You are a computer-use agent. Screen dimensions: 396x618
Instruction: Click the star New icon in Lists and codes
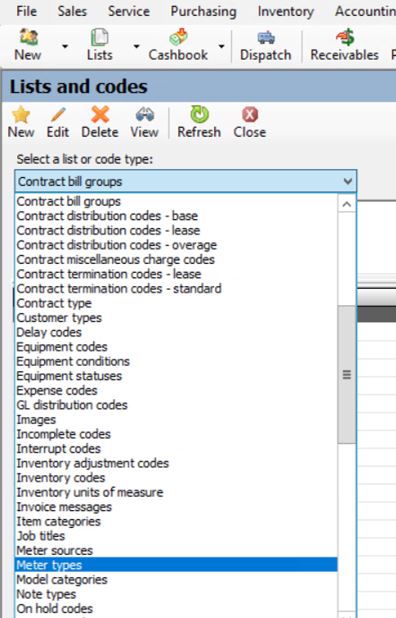pos(21,115)
